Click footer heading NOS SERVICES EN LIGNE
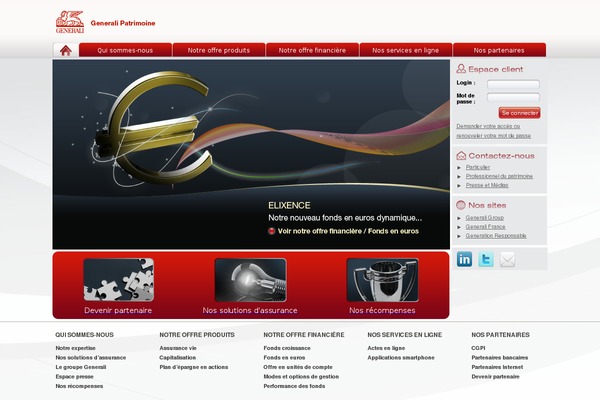 click(405, 335)
